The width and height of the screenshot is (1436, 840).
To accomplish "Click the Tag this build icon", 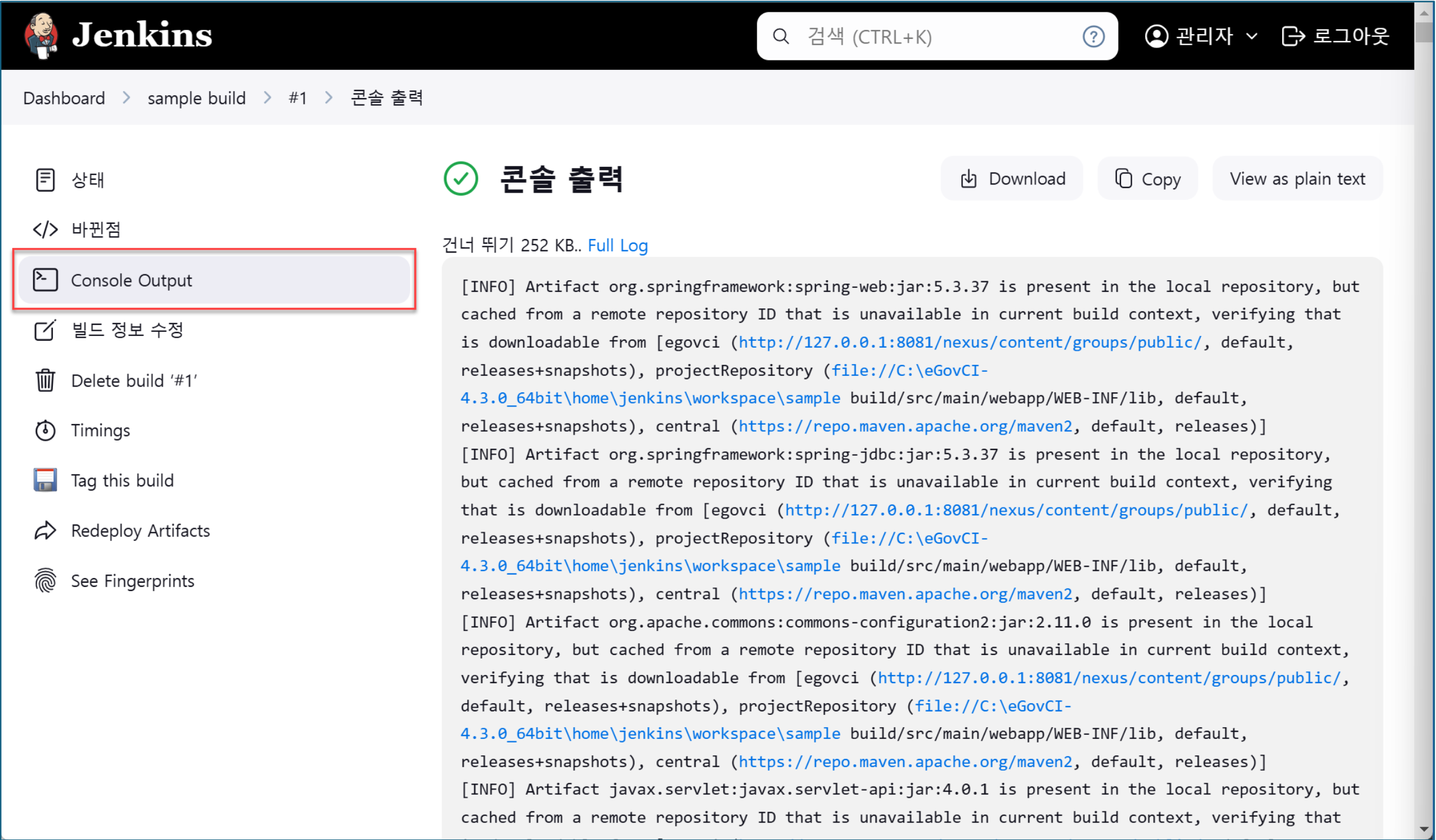I will (45, 480).
